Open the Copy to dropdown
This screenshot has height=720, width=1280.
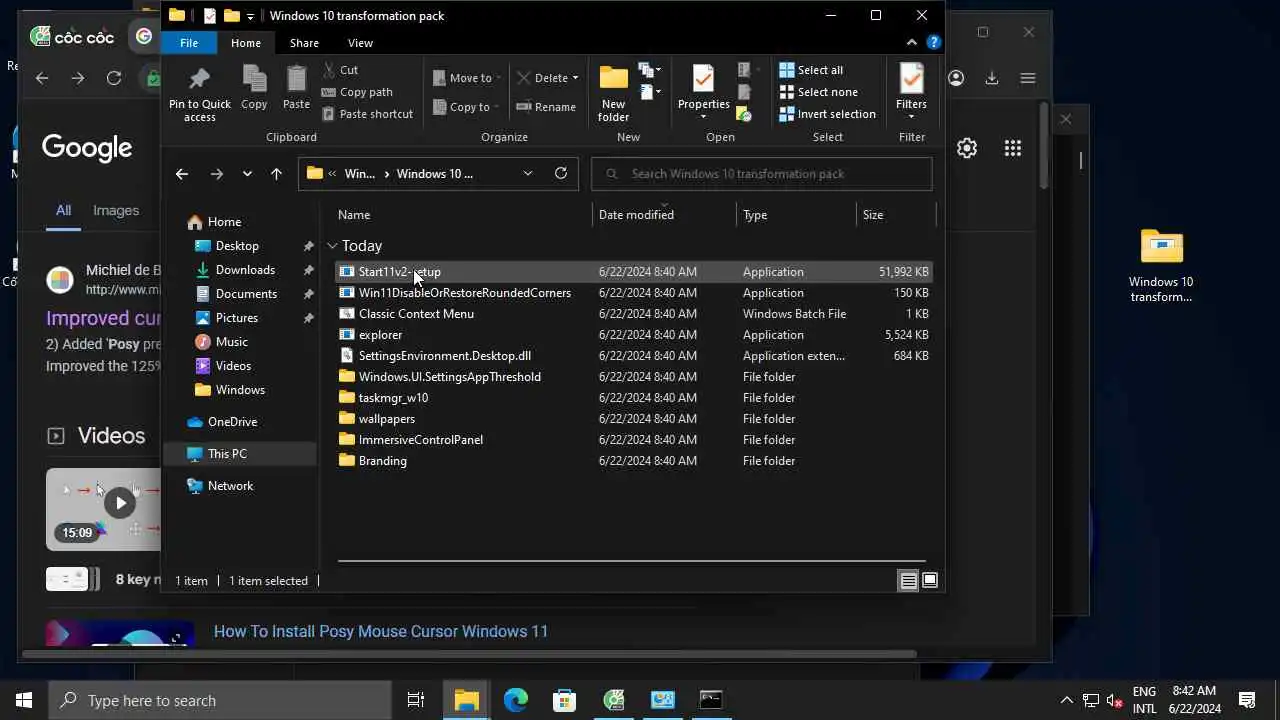click(x=467, y=107)
